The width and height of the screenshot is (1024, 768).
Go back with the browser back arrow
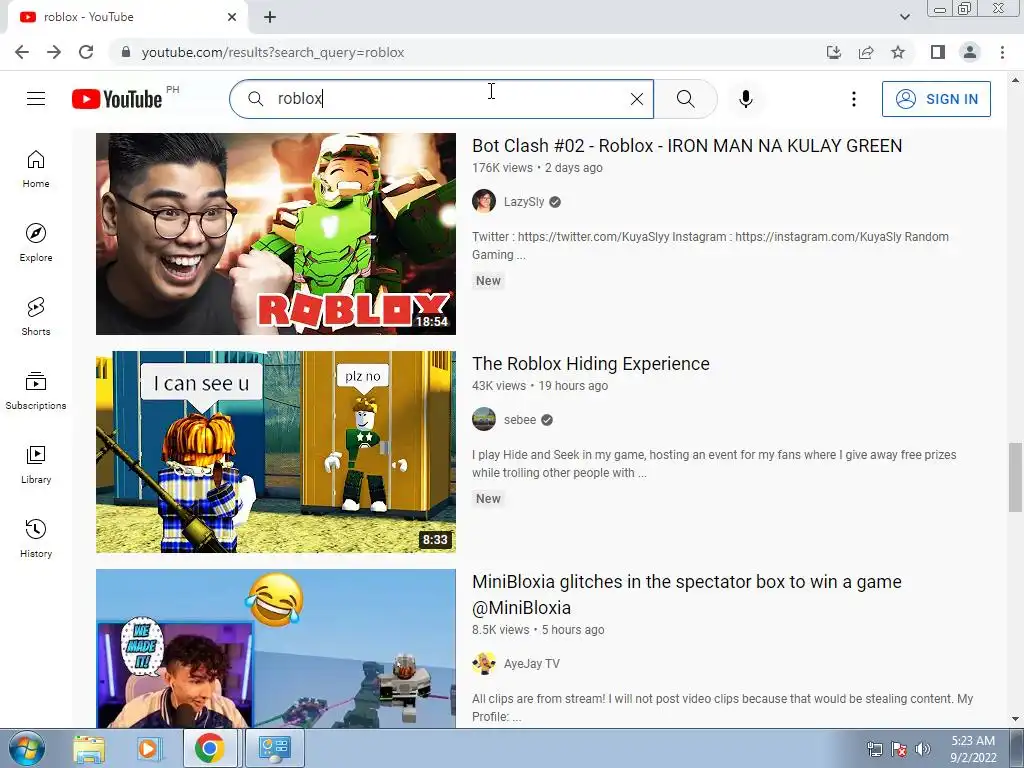pyautogui.click(x=22, y=52)
